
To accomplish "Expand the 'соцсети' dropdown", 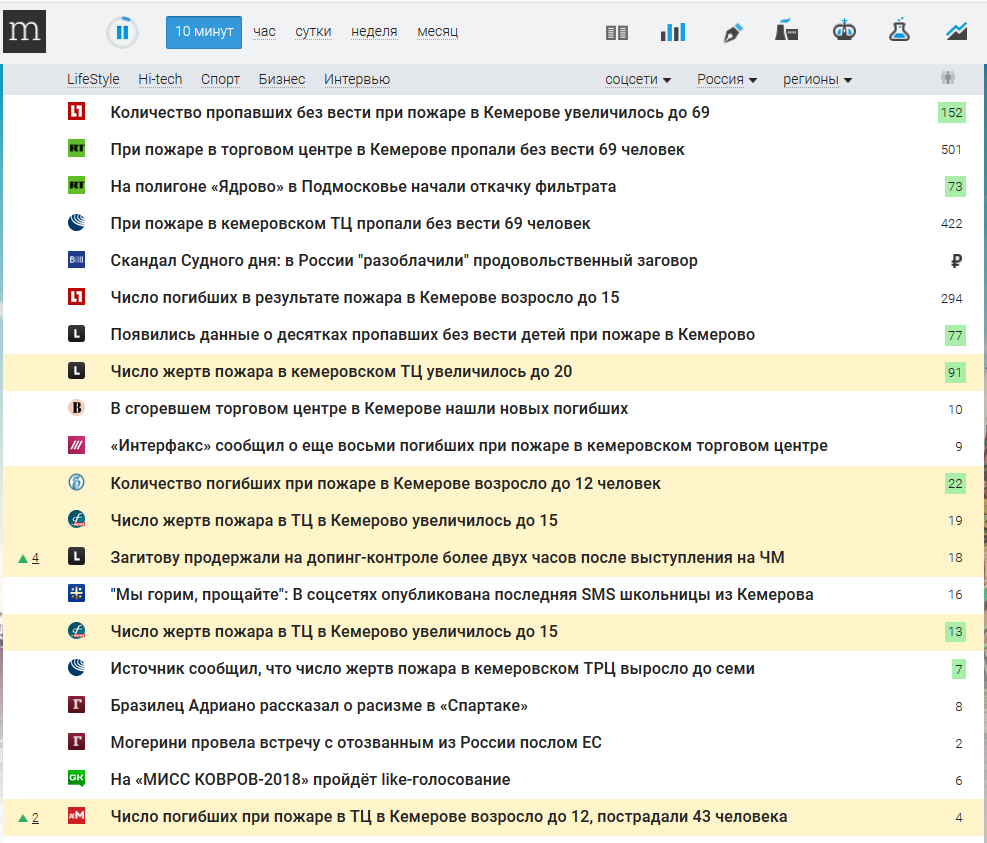I will tap(638, 79).
